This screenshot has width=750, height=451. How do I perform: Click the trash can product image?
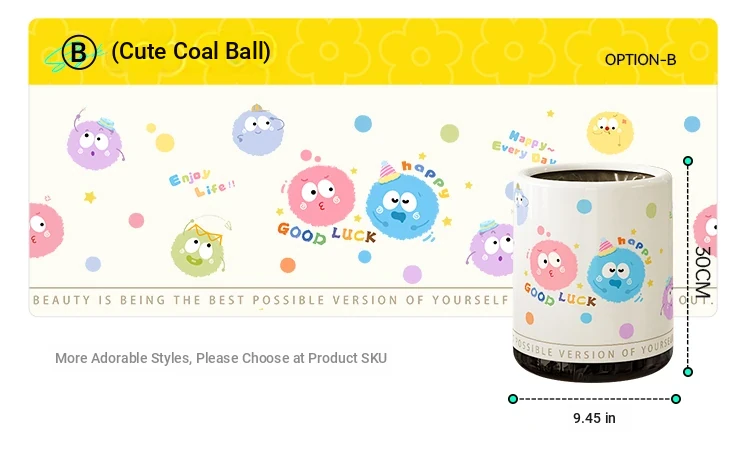coord(593,273)
